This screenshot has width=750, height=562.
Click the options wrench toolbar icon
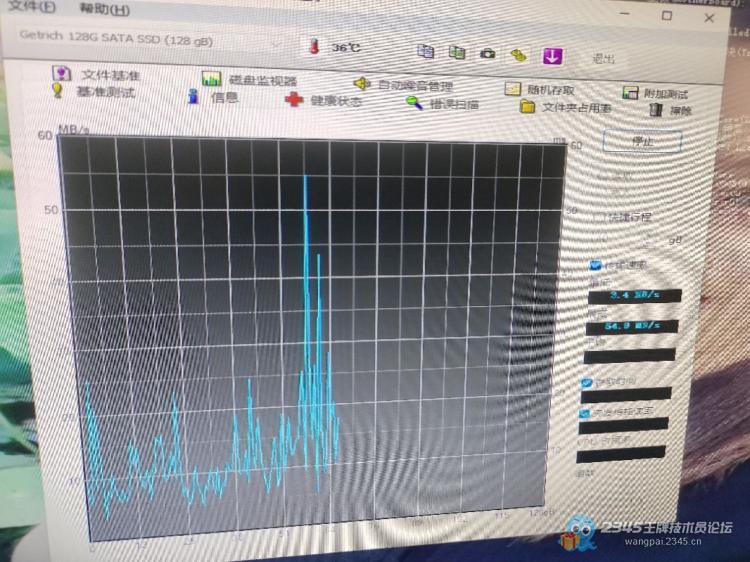(x=518, y=55)
